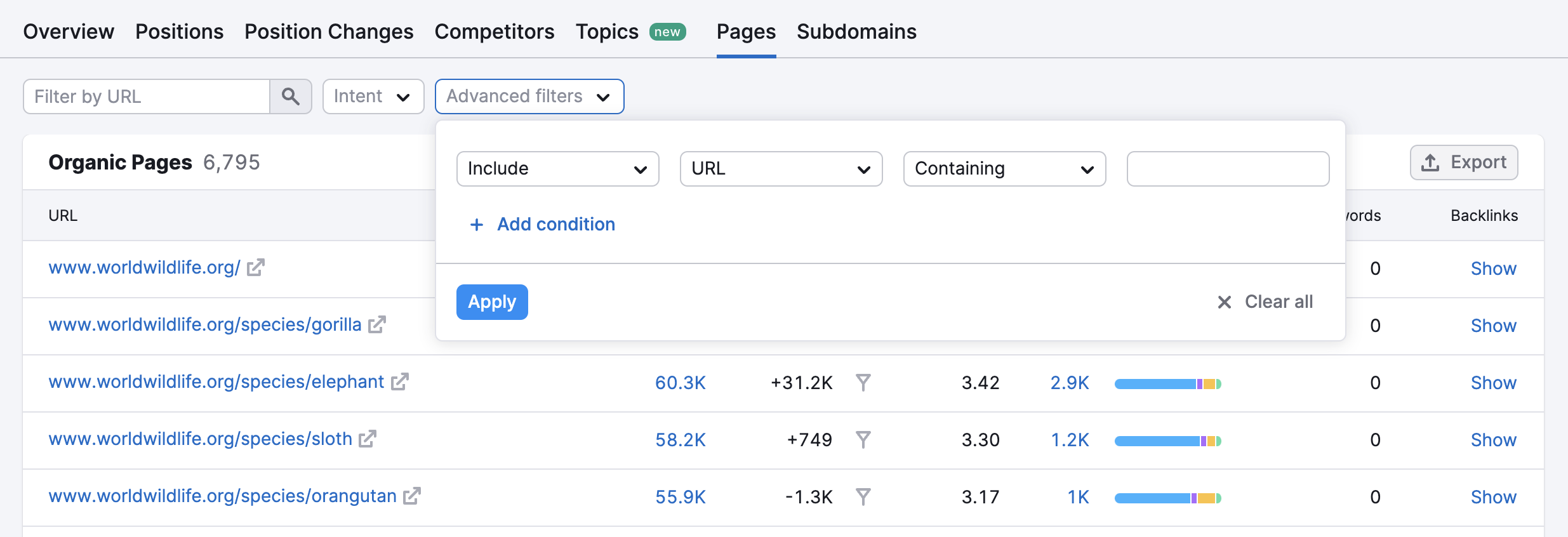Click the filter funnel icon in orangutan row
The image size is (1568, 537).
tap(863, 496)
